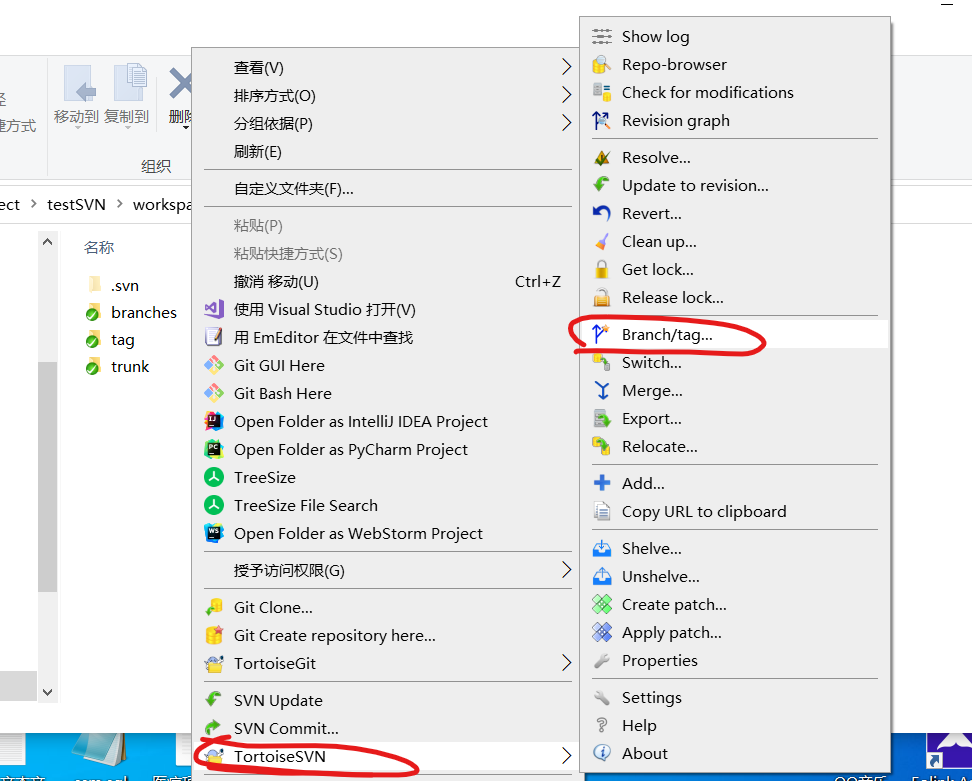
Task: Click the Shelve icon
Action: 601,549
